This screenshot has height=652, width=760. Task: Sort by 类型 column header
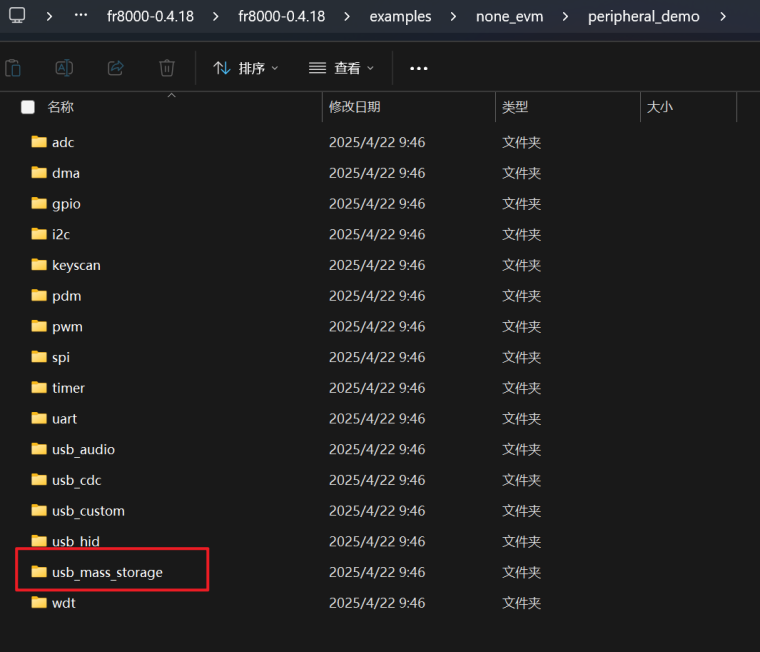[x=515, y=107]
